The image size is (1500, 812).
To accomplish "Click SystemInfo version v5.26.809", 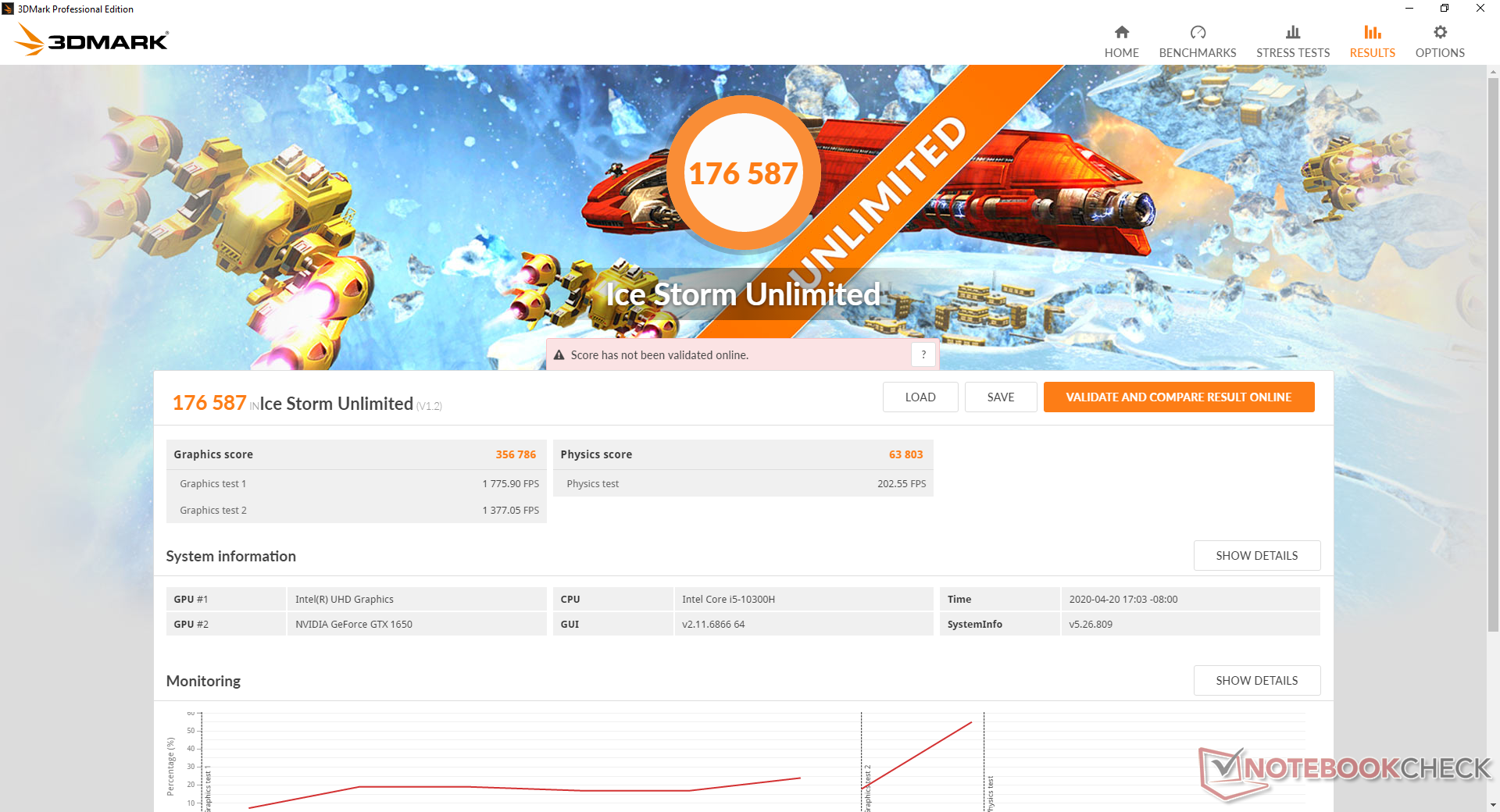I will (1191, 624).
